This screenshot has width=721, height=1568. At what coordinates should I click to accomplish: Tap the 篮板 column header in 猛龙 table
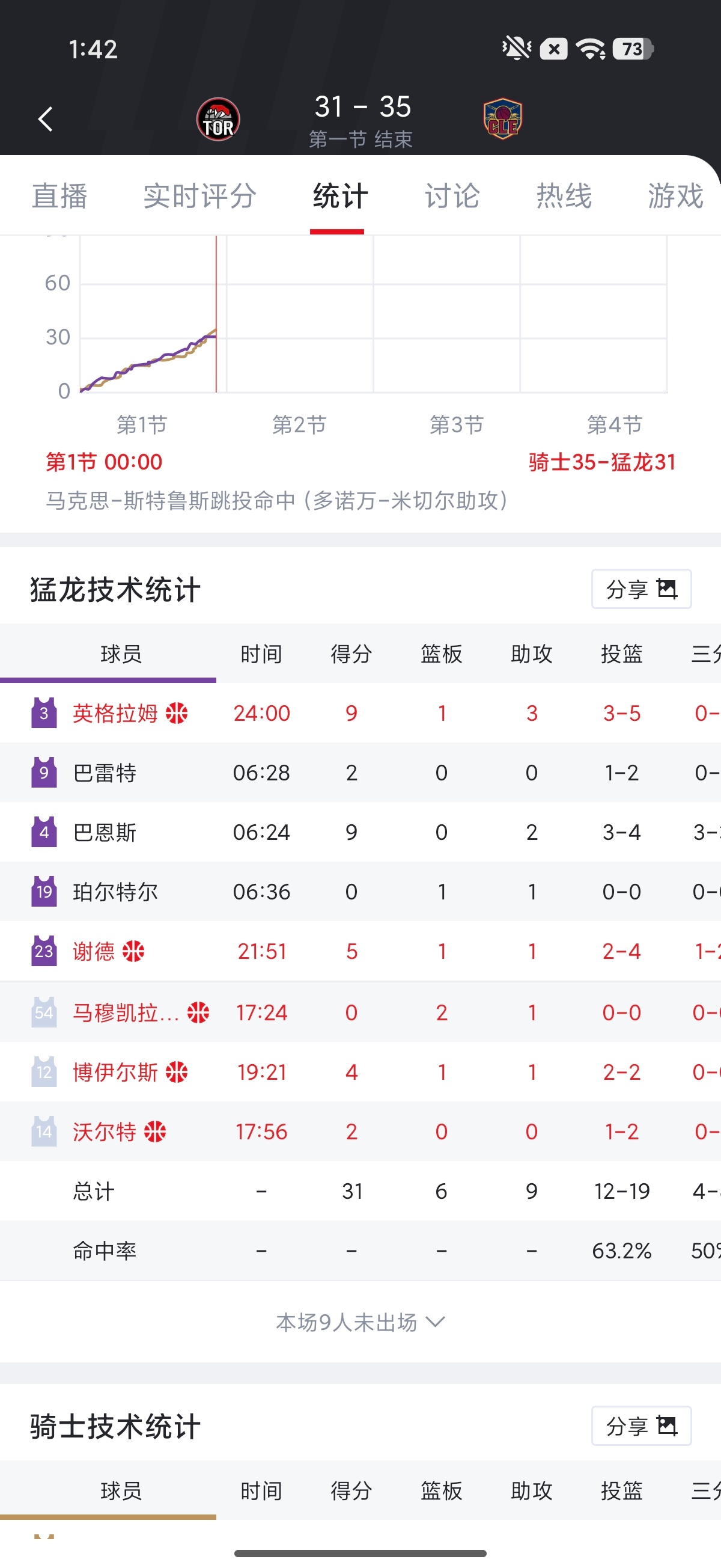tap(442, 654)
